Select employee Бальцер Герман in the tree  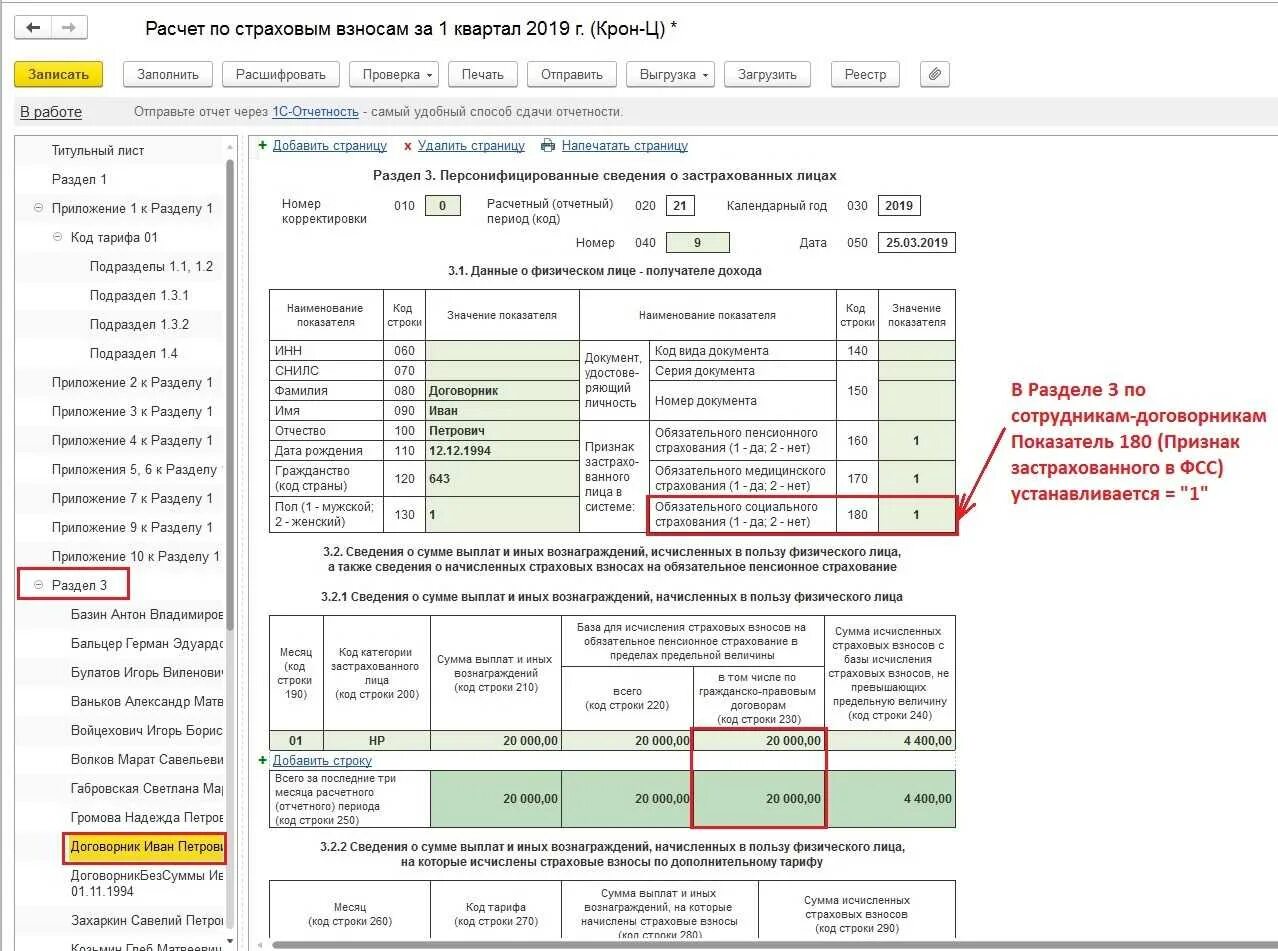tap(147, 643)
